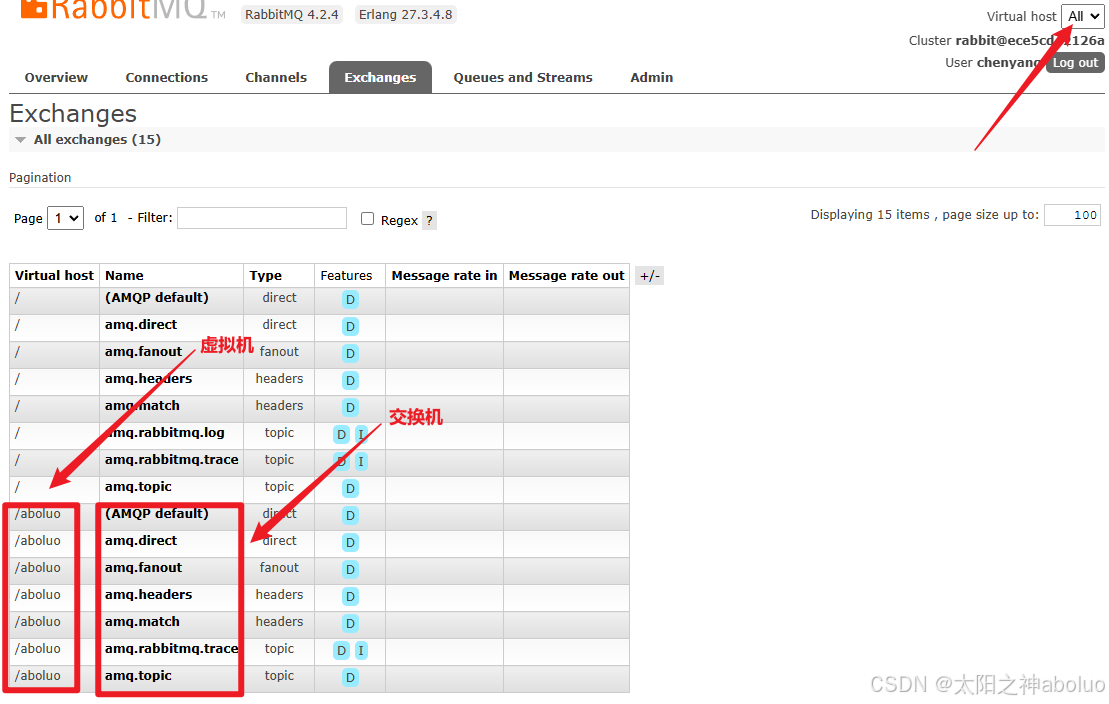Click D badge of amq.rabbitmq.log row
Screen dimensions: 1109x704
(342, 434)
